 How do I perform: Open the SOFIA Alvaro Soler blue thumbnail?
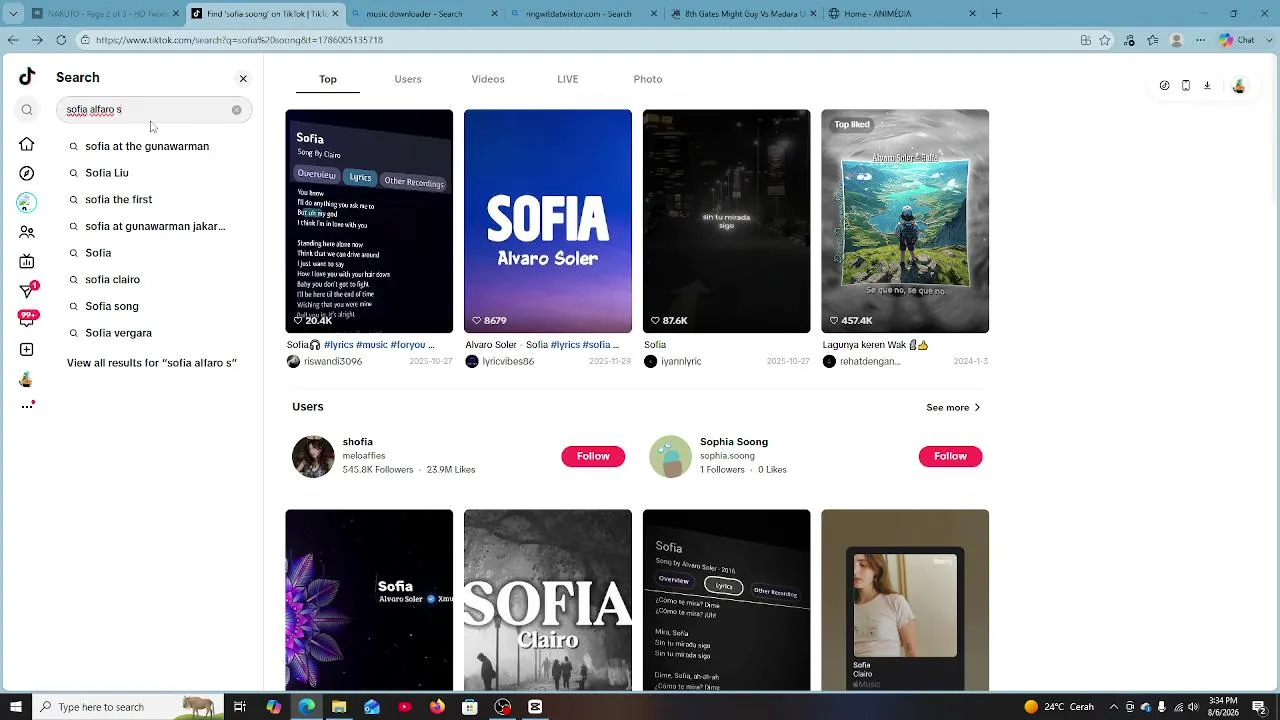click(548, 221)
